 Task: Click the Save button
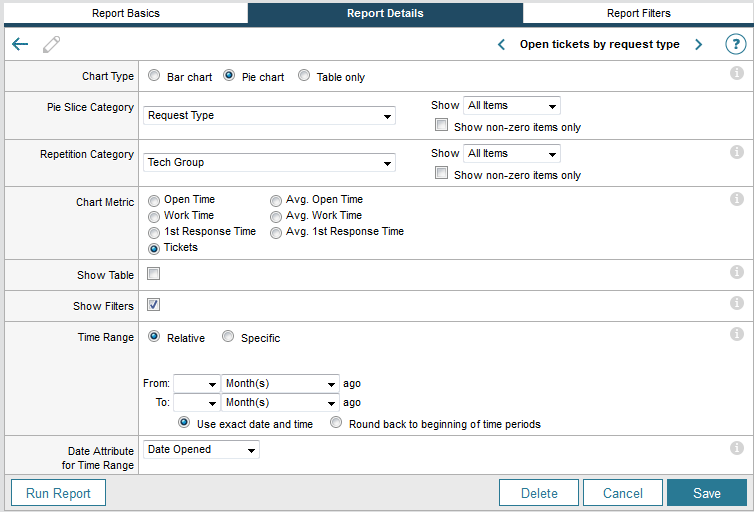(707, 493)
